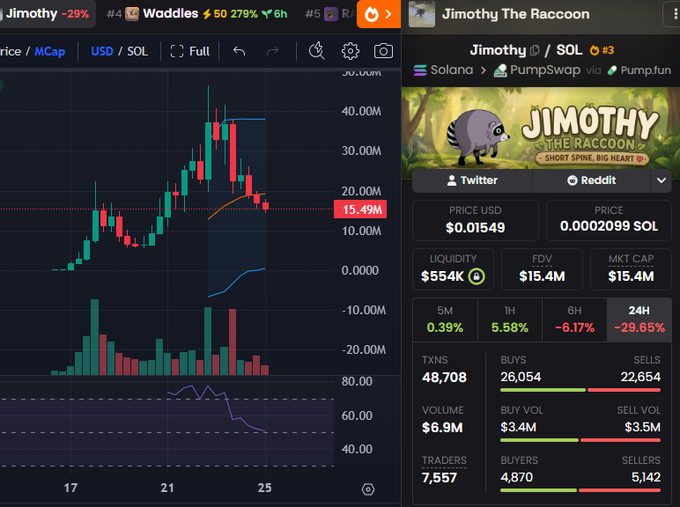The width and height of the screenshot is (680, 507).
Task: Expand more social links chevron
Action: point(661,180)
